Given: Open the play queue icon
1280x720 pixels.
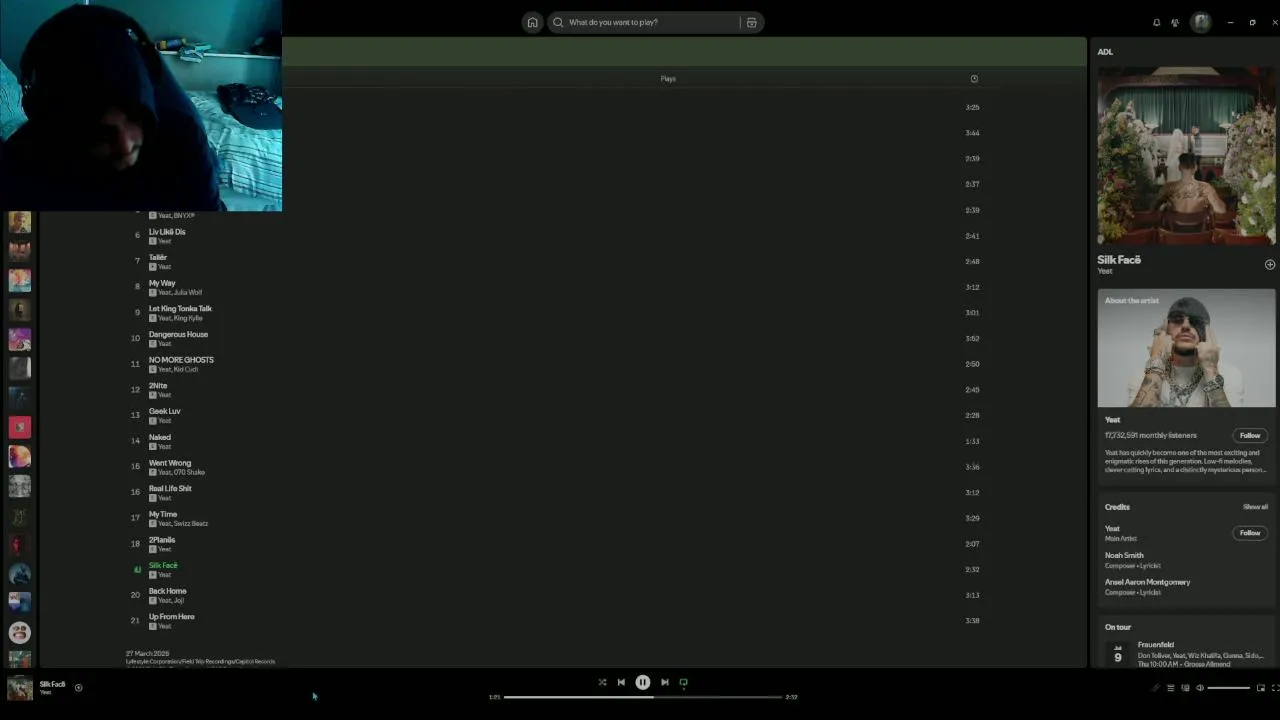Looking at the screenshot, I should coord(1171,688).
